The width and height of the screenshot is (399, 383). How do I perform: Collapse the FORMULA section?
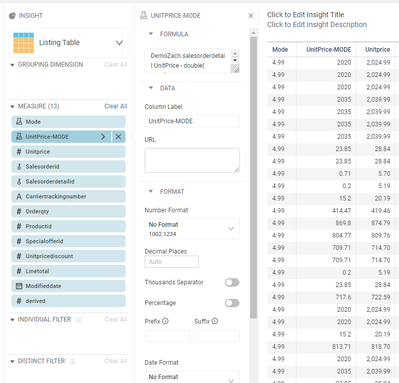point(151,34)
